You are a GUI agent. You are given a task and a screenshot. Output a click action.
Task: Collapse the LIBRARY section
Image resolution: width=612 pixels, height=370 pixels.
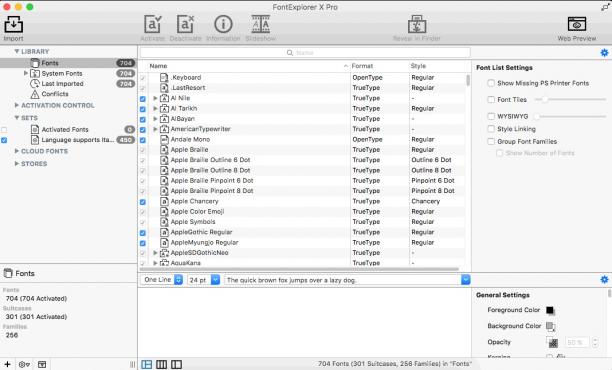pos(16,51)
